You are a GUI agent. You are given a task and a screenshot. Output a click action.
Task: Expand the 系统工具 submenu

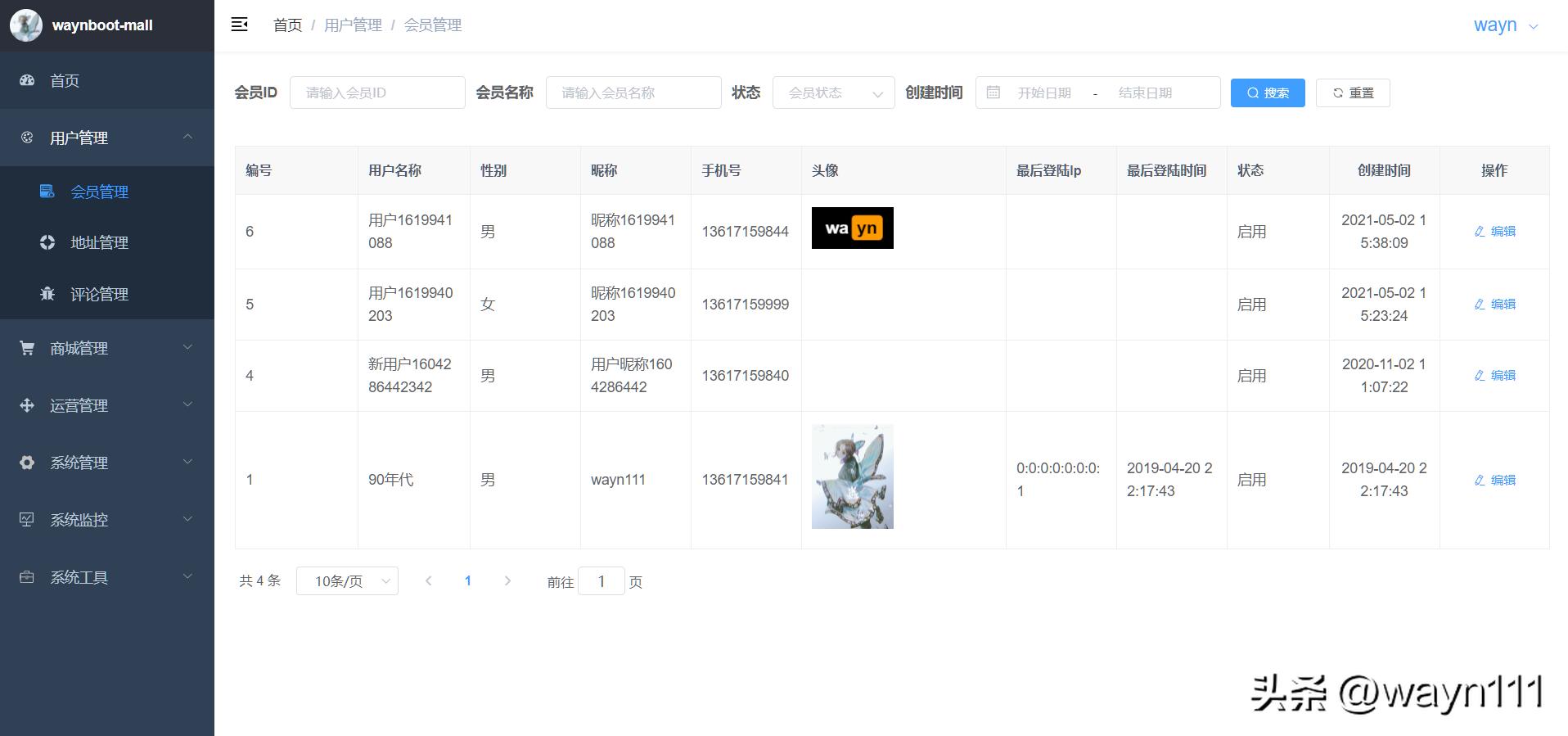[x=188, y=576]
